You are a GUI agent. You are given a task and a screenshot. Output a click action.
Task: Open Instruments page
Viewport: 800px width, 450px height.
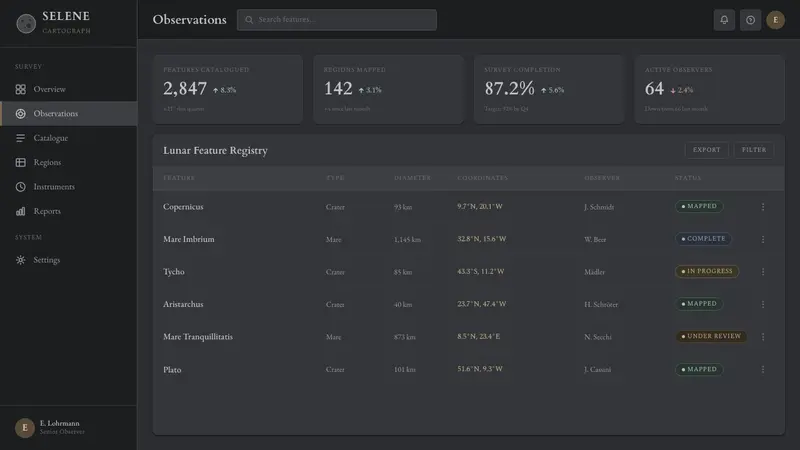(68, 187)
